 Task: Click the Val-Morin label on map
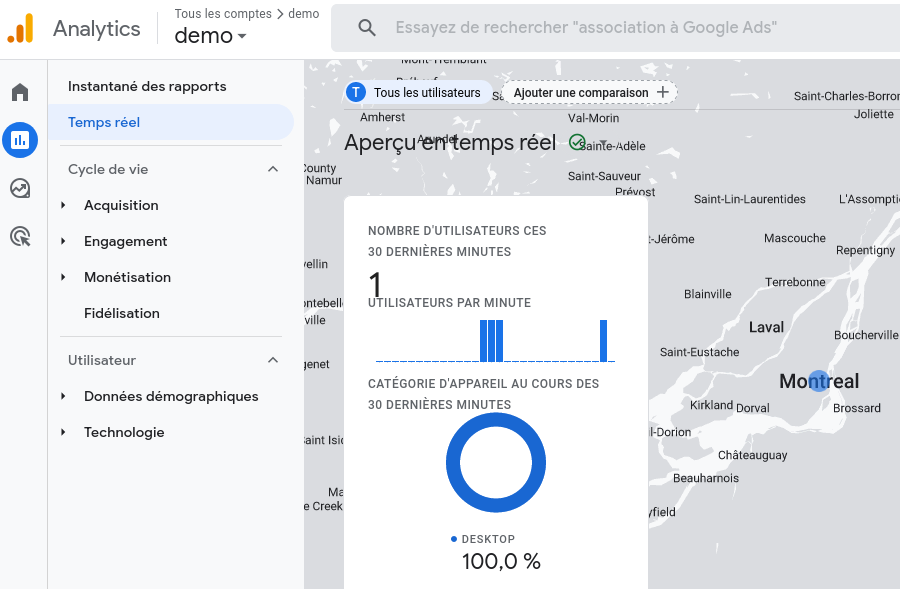tap(593, 118)
